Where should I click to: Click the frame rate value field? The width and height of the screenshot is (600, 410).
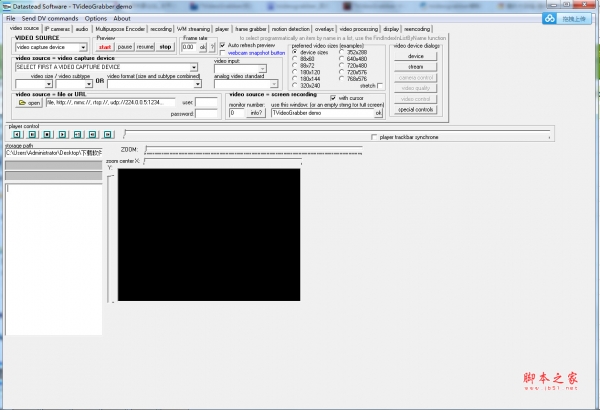(189, 47)
